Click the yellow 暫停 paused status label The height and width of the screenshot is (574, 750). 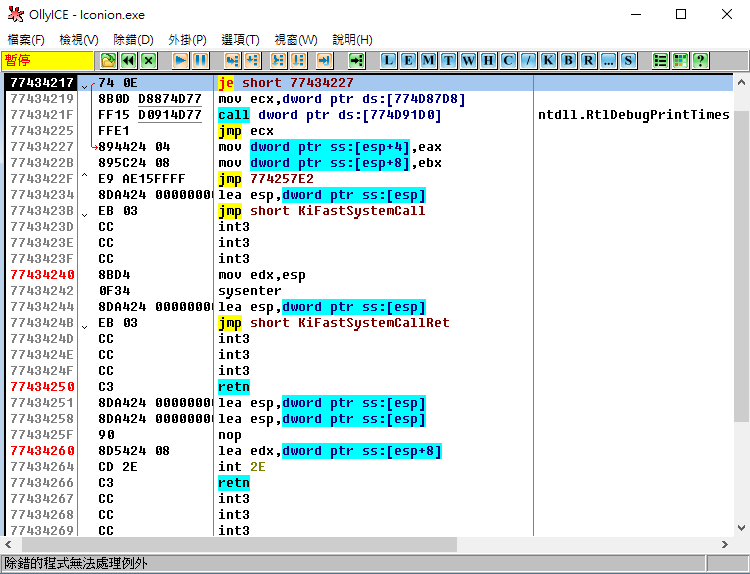(x=47, y=61)
